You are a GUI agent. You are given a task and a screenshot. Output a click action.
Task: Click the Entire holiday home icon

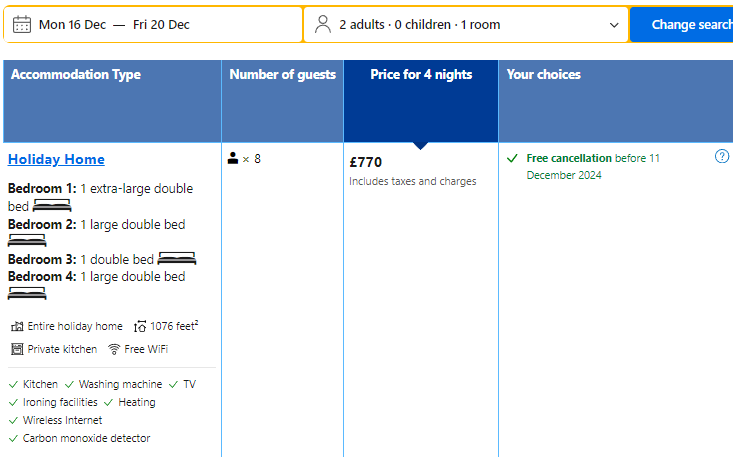pos(17,326)
